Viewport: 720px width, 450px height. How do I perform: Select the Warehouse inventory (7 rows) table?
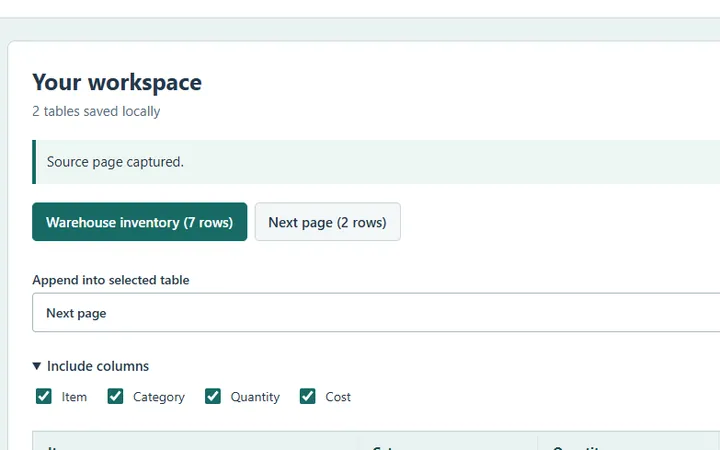click(x=140, y=222)
